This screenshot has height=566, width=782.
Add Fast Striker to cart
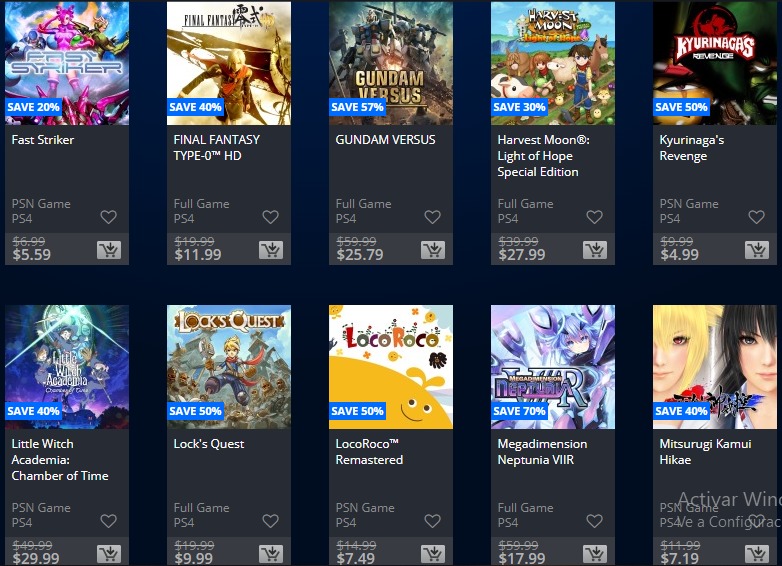109,250
